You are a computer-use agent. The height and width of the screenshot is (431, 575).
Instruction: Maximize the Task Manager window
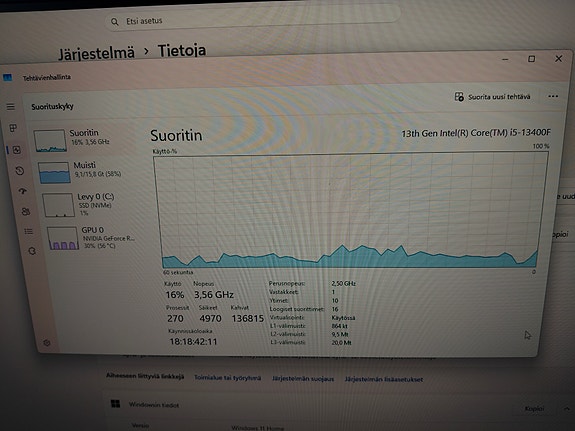[531, 59]
